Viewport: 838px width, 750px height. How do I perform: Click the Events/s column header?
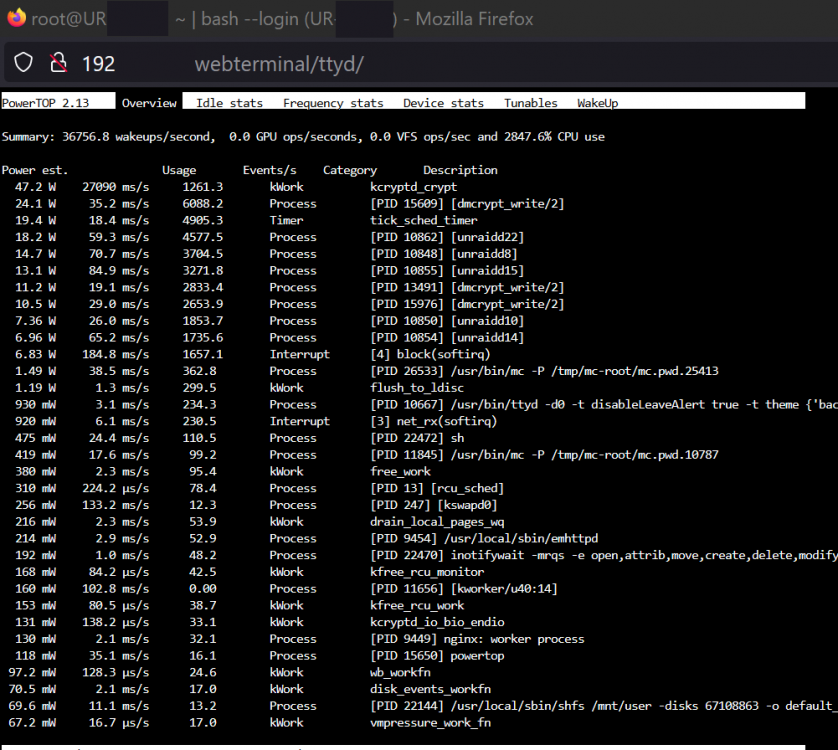[269, 170]
